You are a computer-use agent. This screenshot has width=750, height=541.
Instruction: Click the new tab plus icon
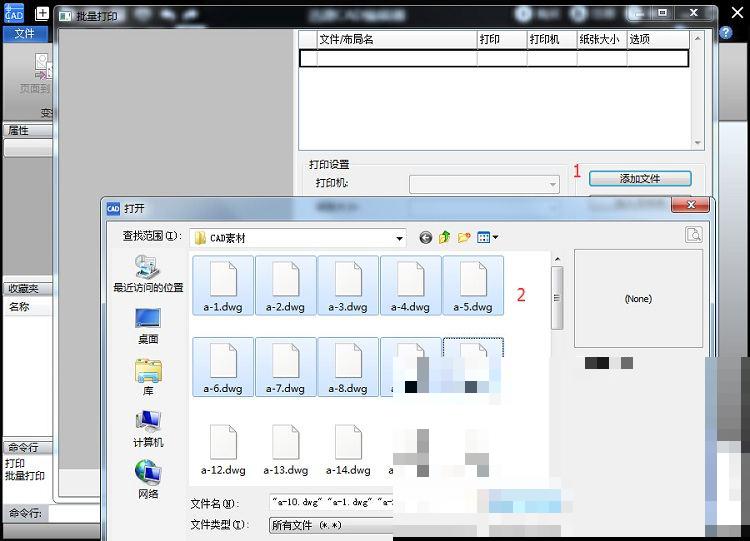click(42, 13)
